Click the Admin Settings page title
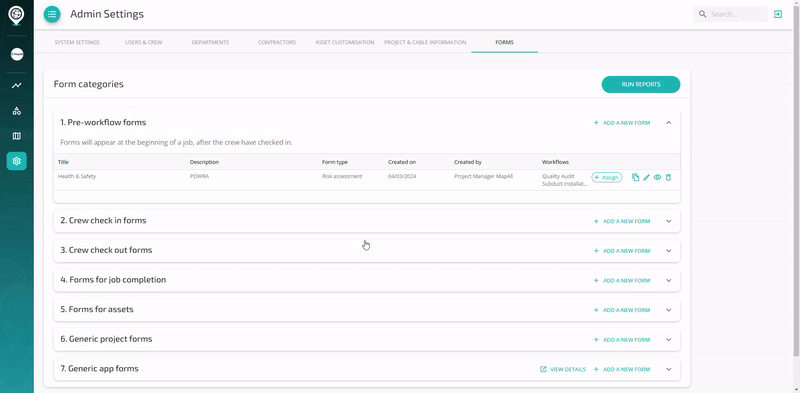800x393 pixels. 107,14
